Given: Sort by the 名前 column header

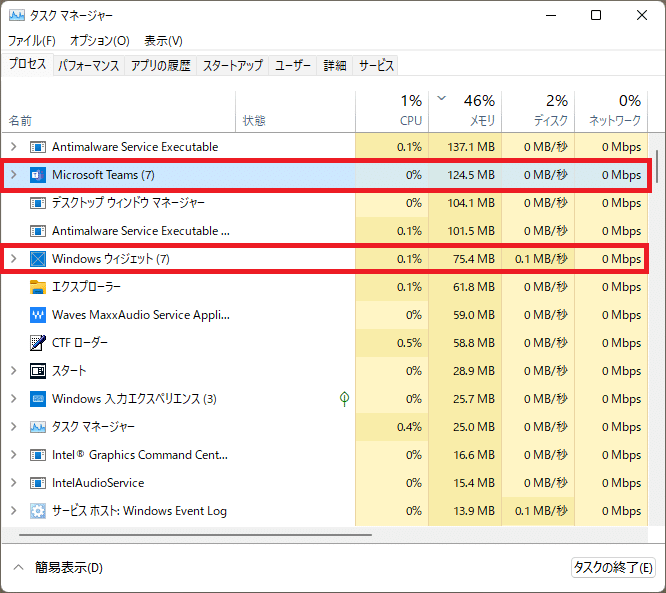Looking at the screenshot, I should 119,112.
